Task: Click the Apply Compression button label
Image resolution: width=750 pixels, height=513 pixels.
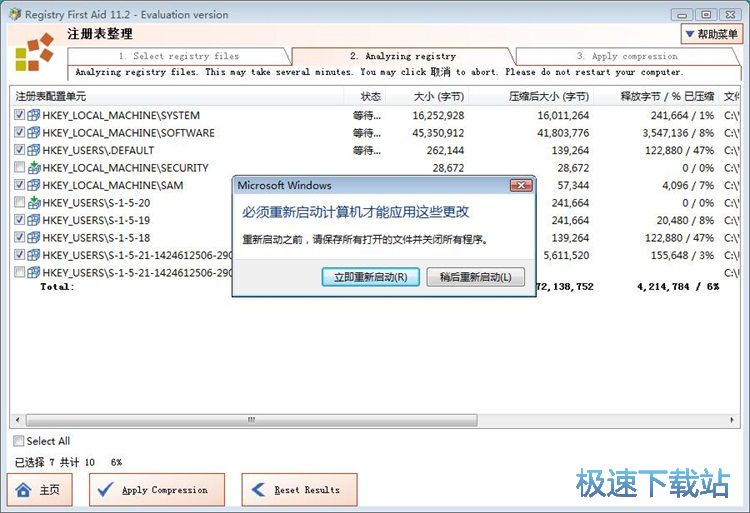Action: [165, 490]
